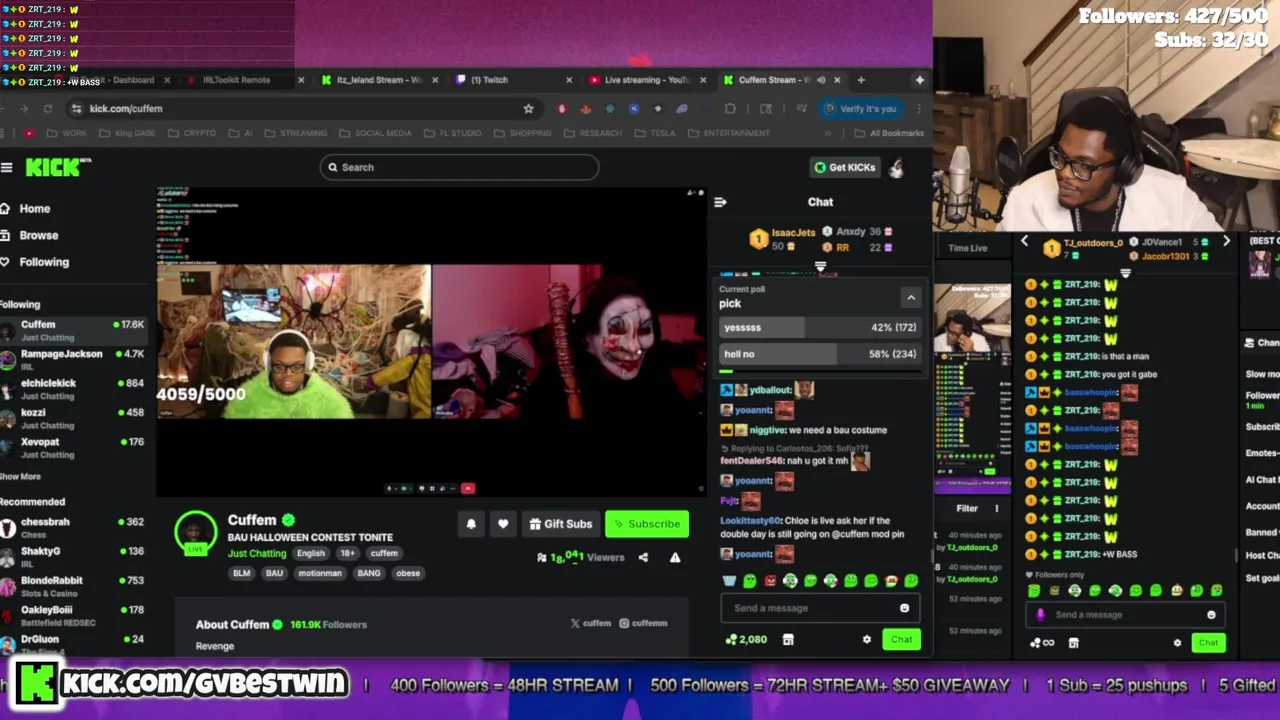The image size is (1280, 720).
Task: Follow Cuffem with the heart button
Action: point(503,524)
